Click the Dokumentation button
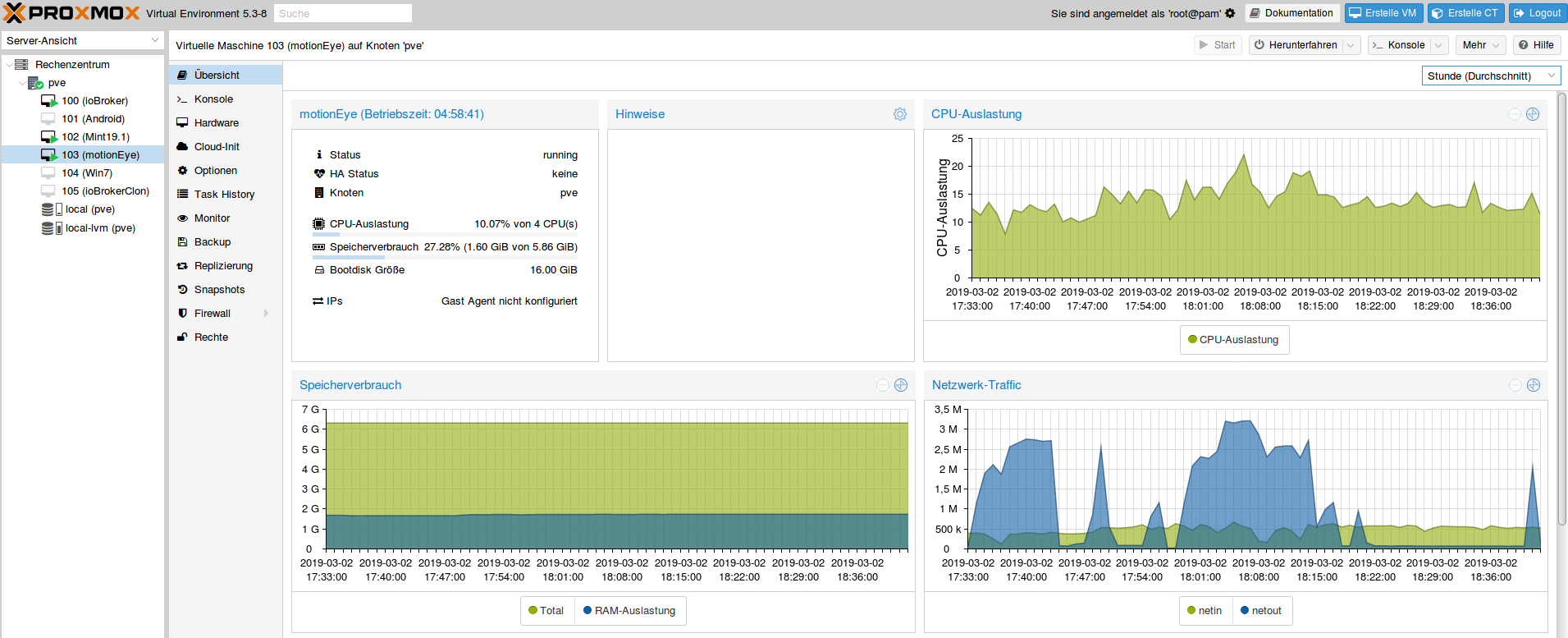1568x638 pixels. click(x=1291, y=13)
